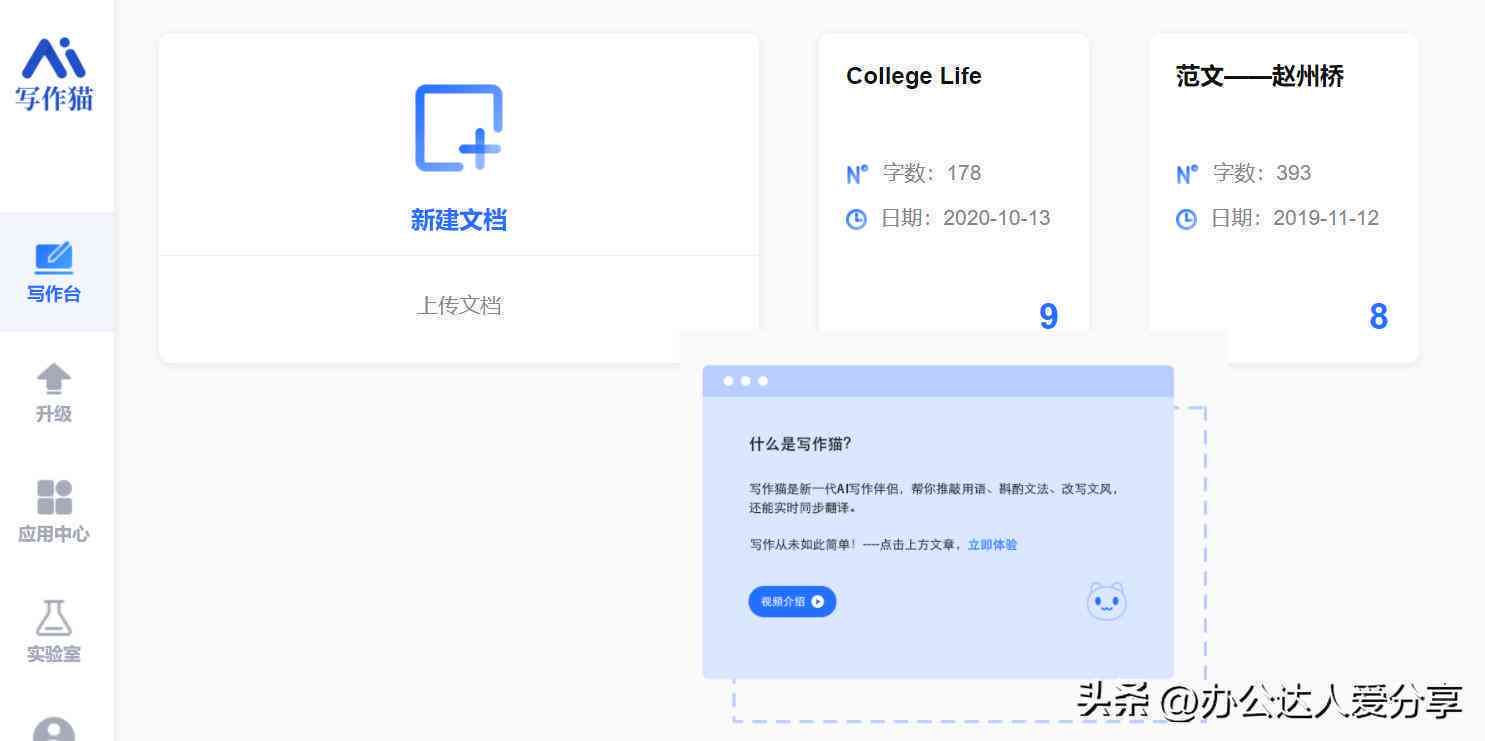Click the new document plus icon
Viewport: 1485px width, 741px height.
[x=459, y=128]
